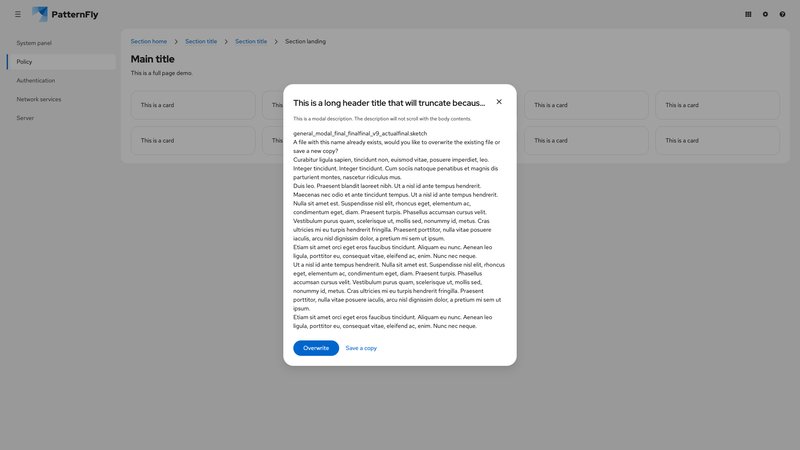Open the application launcher grid icon

(x=748, y=14)
